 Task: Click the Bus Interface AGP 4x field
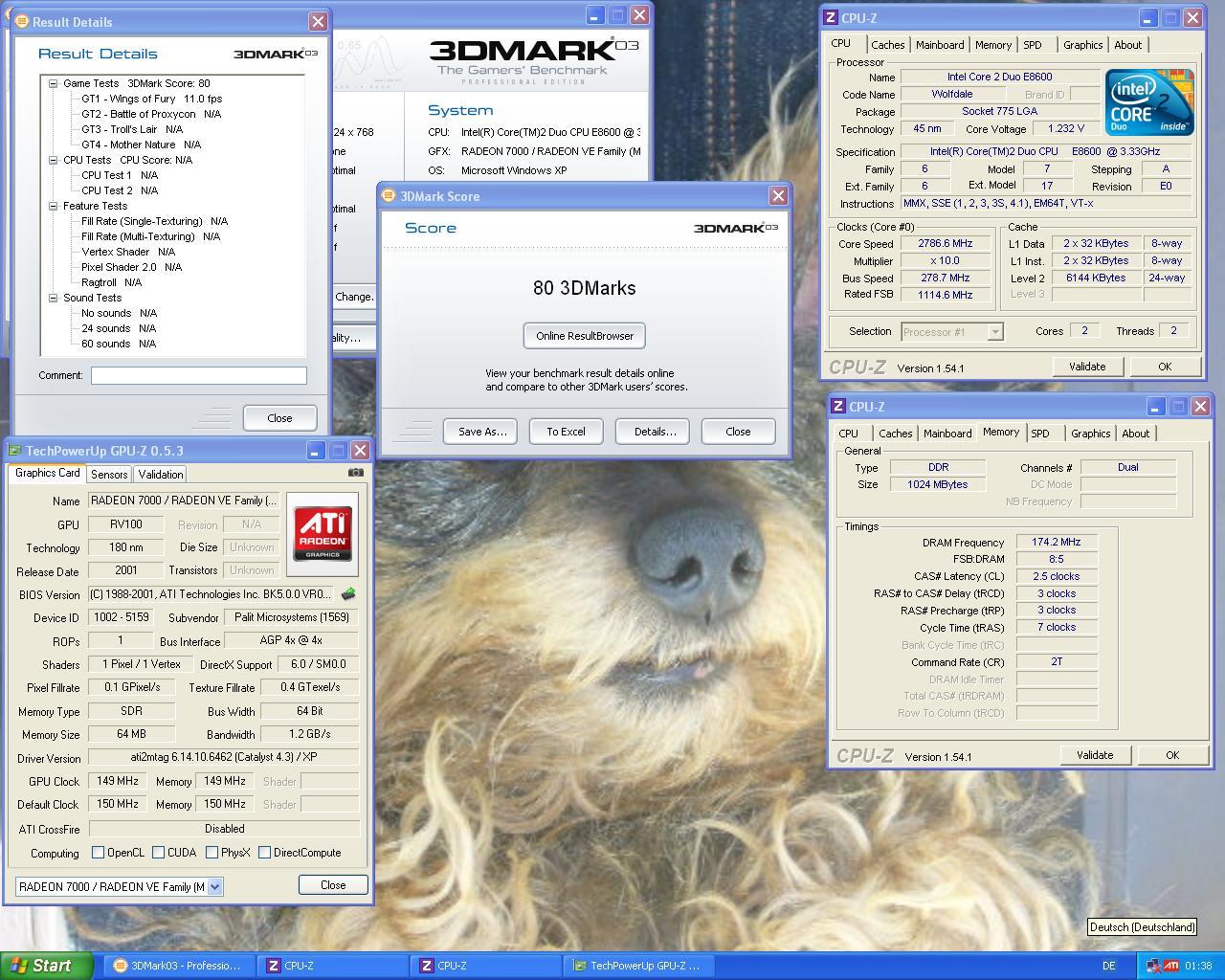[291, 640]
